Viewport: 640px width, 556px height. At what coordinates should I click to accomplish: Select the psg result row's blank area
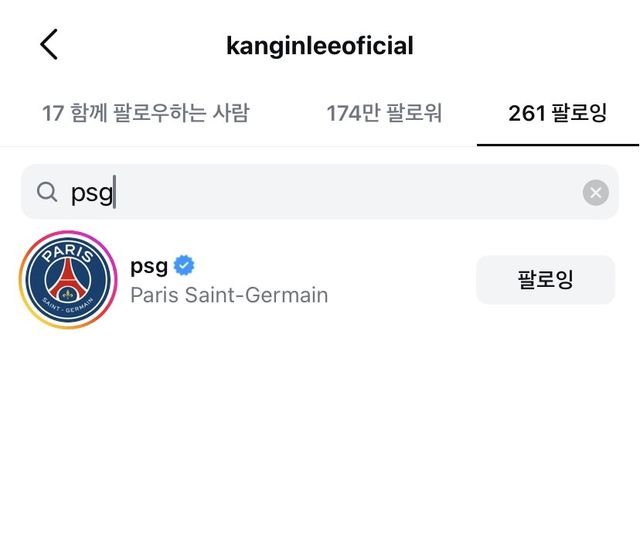click(400, 280)
